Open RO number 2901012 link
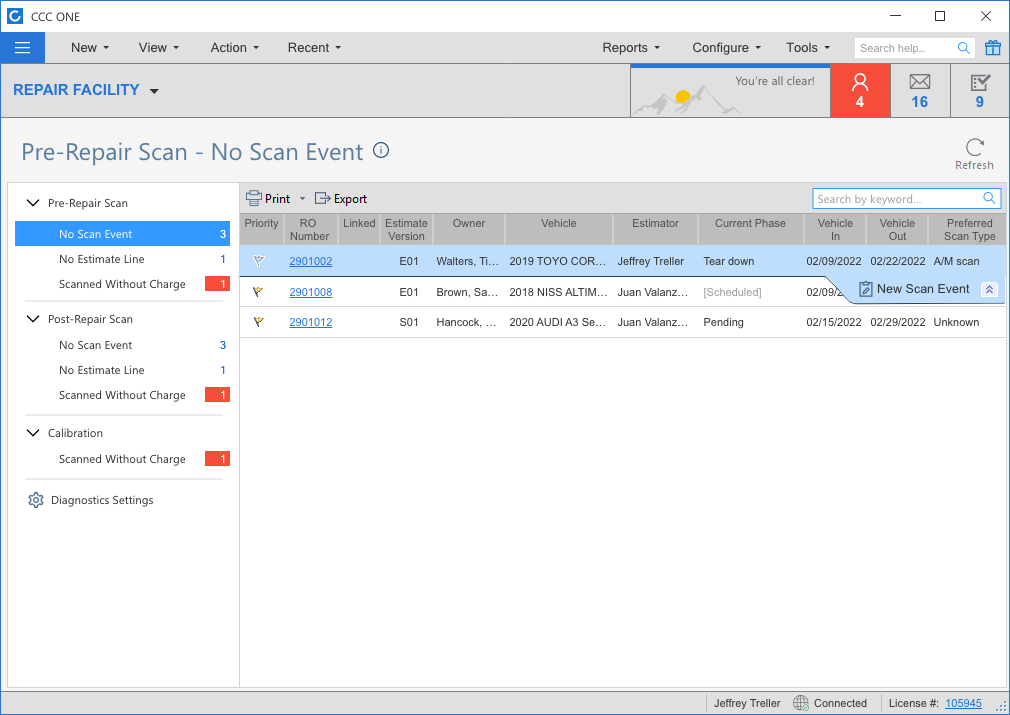1010x715 pixels. [x=310, y=322]
